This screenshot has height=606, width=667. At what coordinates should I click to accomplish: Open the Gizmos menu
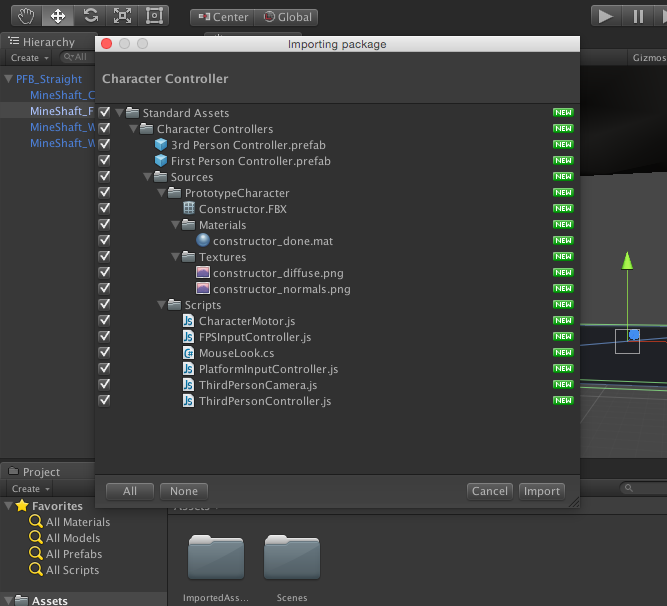pyautogui.click(x=648, y=58)
